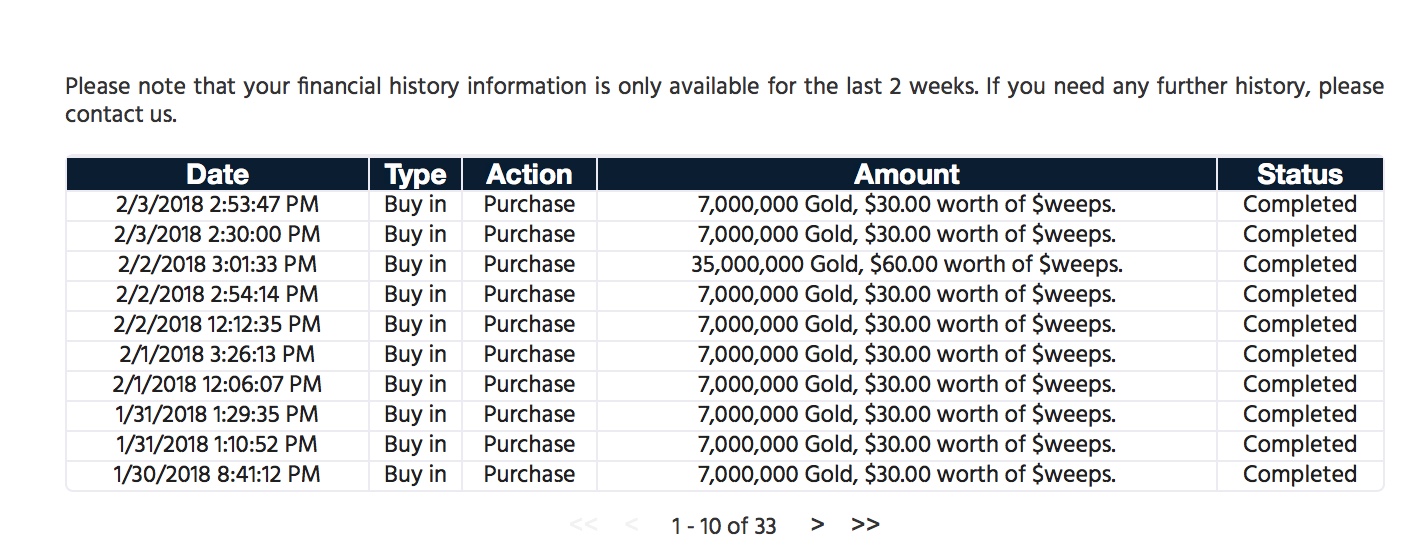Click the 2/1/2018 12:06:07 PM date cell

(218, 385)
